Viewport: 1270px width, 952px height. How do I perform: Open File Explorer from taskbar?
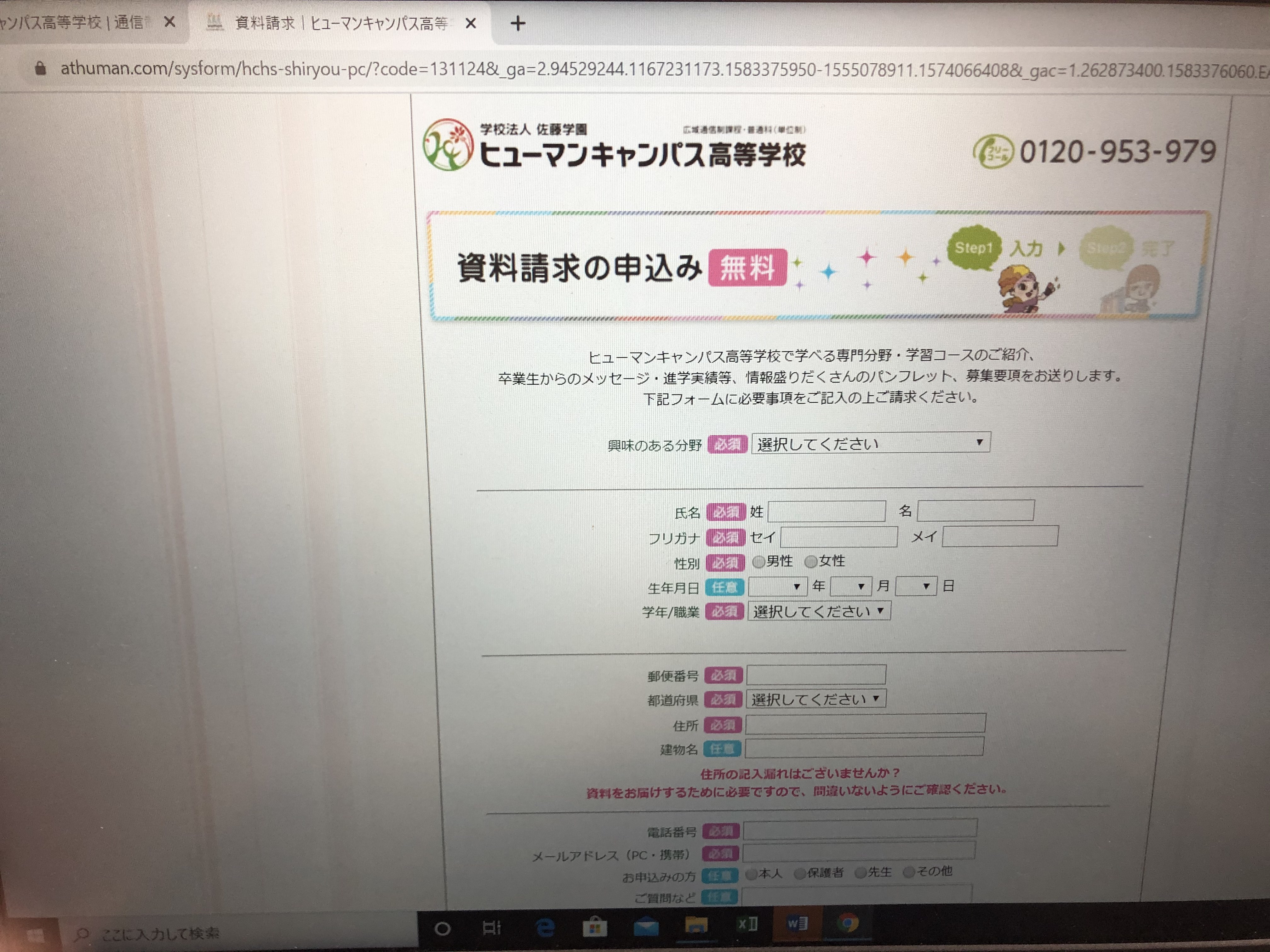[x=696, y=925]
